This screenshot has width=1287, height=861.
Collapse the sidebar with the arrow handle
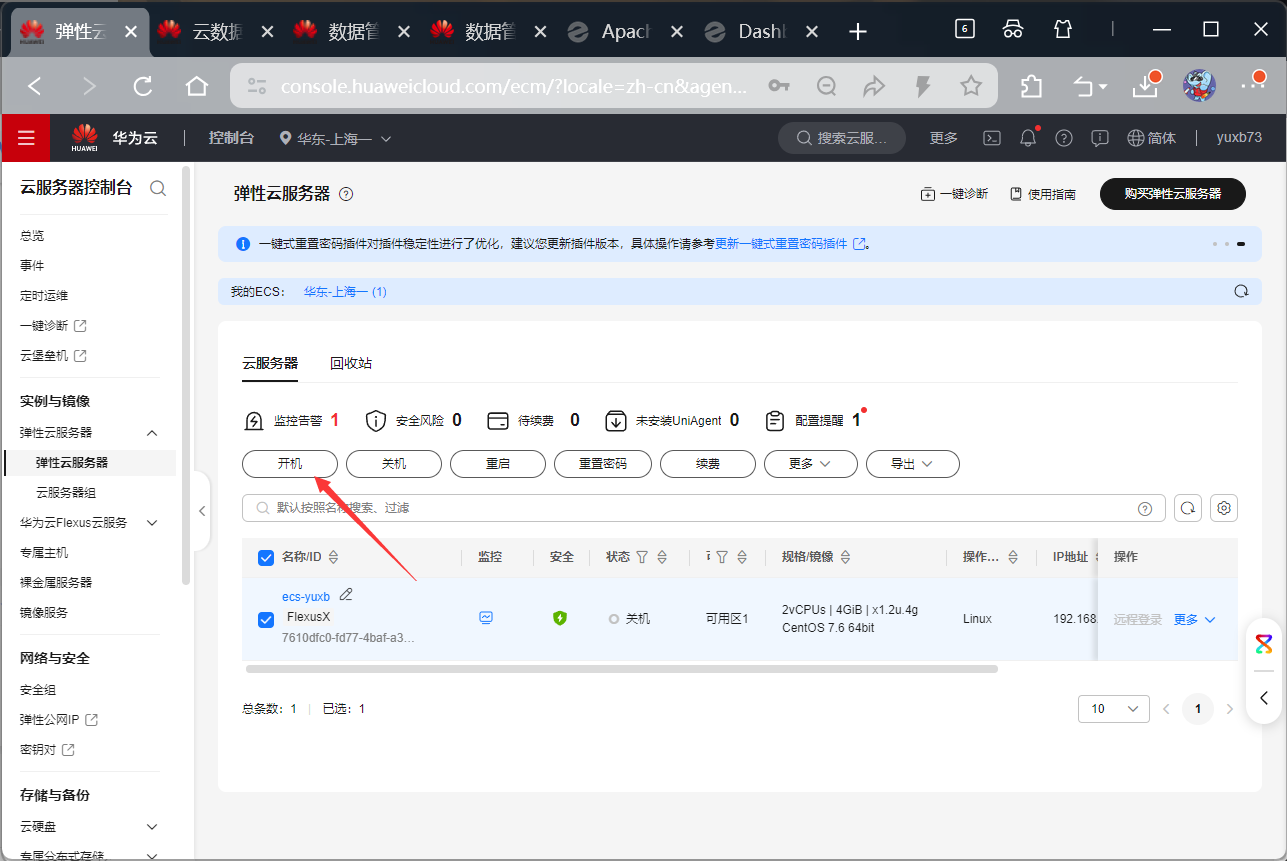tap(201, 511)
